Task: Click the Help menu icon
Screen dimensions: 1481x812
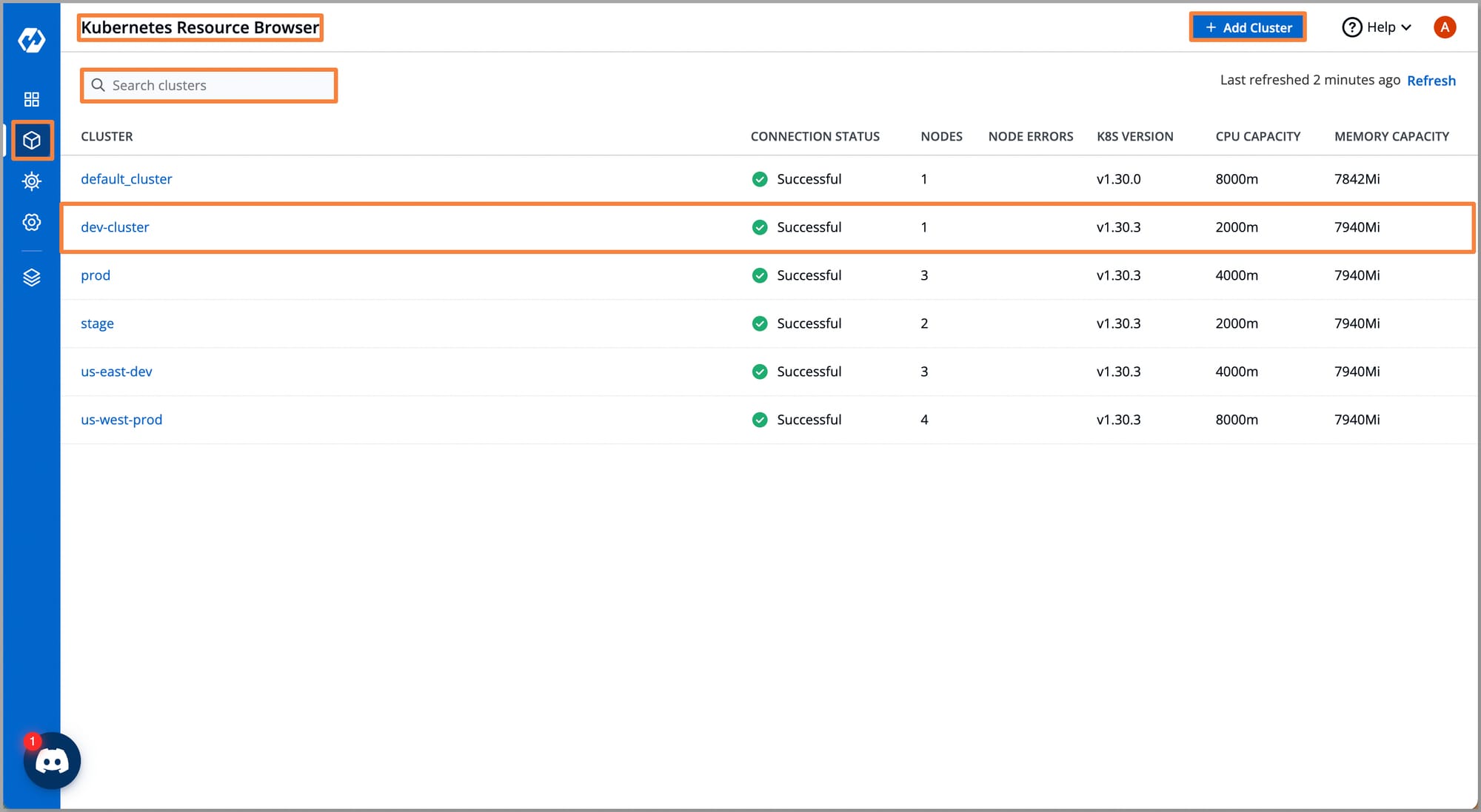Action: point(1353,26)
